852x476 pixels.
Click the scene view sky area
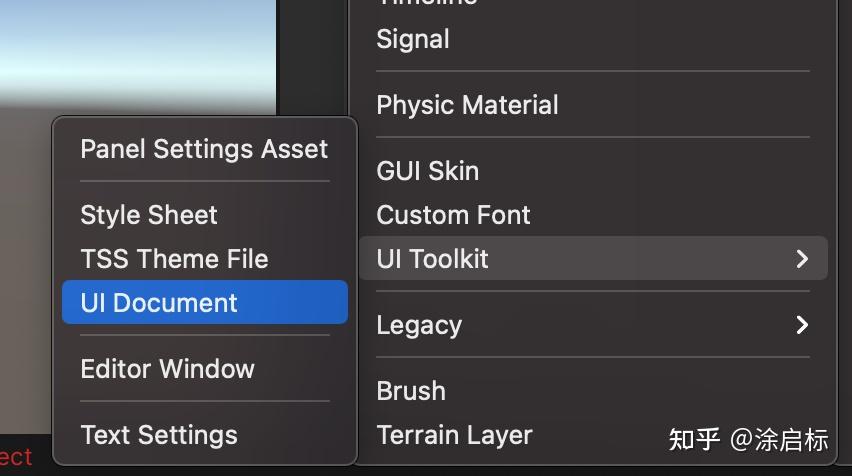tap(138, 50)
